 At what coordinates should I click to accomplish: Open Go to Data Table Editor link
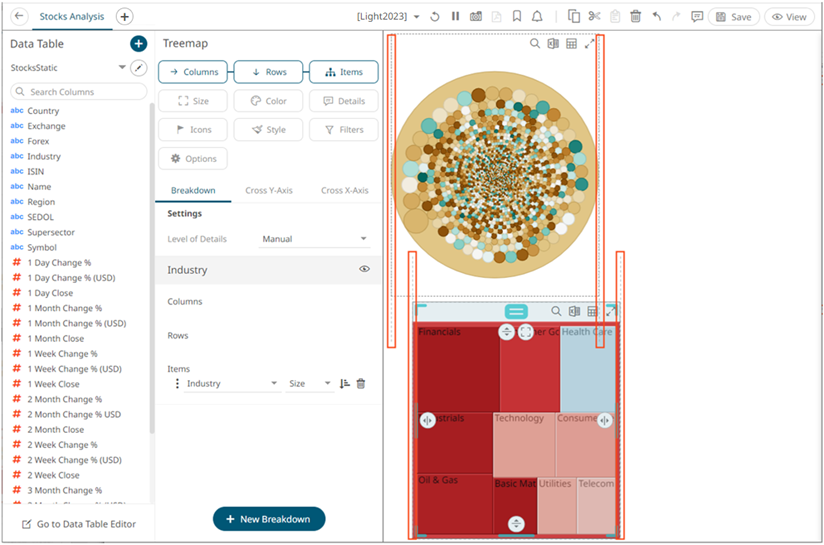(79, 524)
